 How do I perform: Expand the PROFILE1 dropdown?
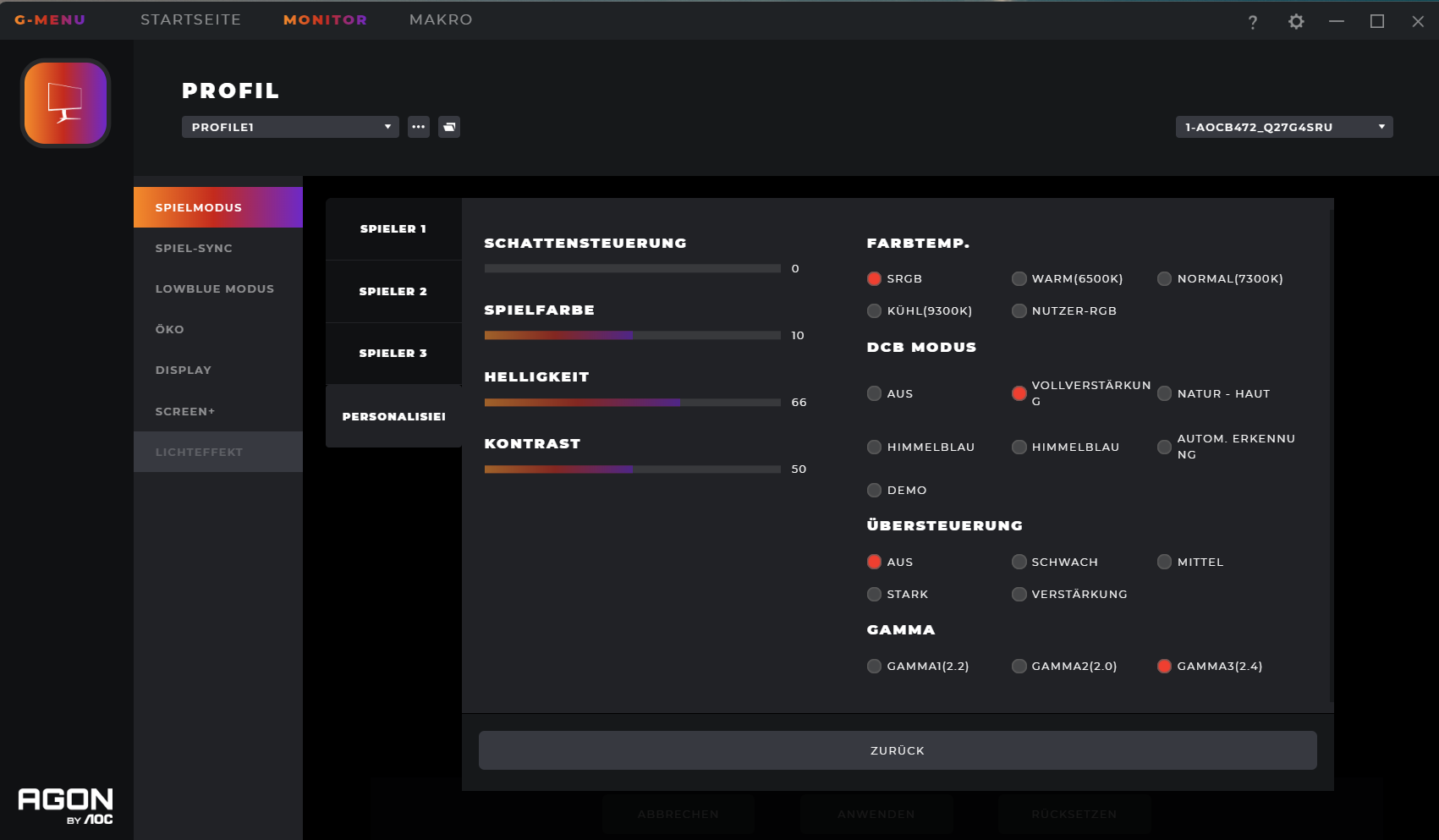(x=290, y=127)
